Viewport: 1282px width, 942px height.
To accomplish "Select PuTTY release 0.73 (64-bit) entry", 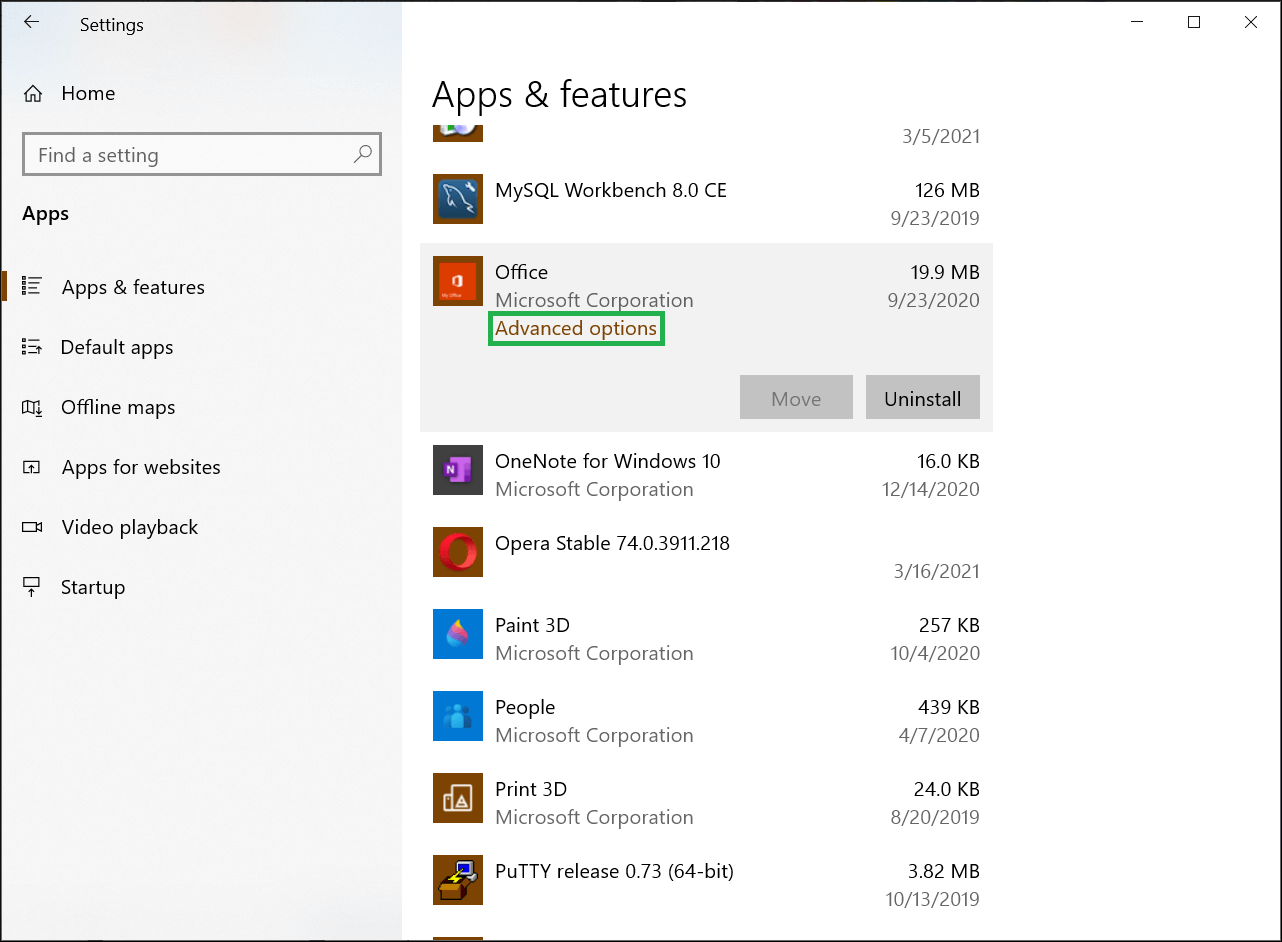I will [x=706, y=884].
